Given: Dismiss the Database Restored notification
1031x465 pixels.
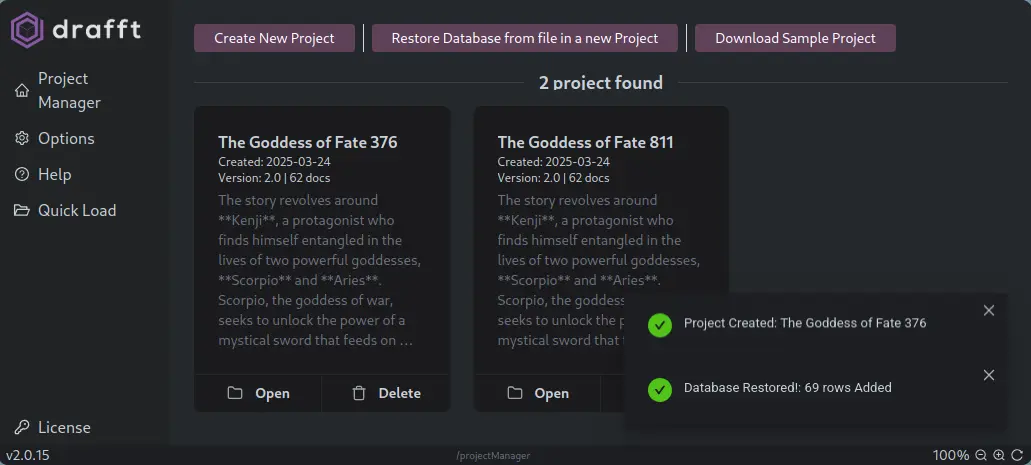Looking at the screenshot, I should click(x=988, y=375).
